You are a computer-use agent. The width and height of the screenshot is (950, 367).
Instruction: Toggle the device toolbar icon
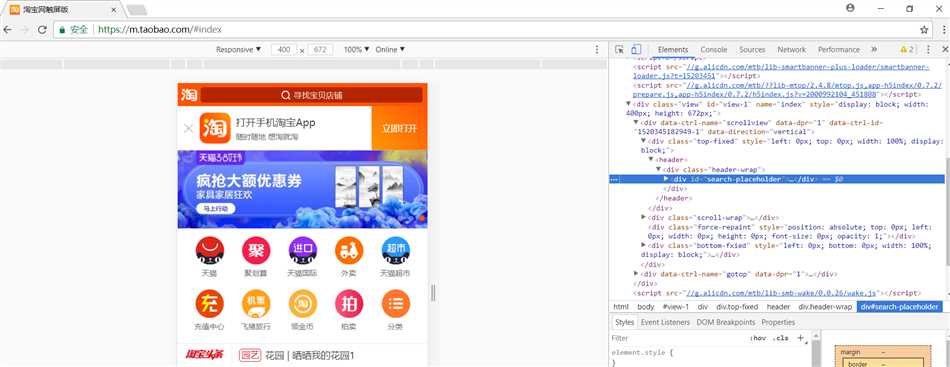tap(636, 50)
